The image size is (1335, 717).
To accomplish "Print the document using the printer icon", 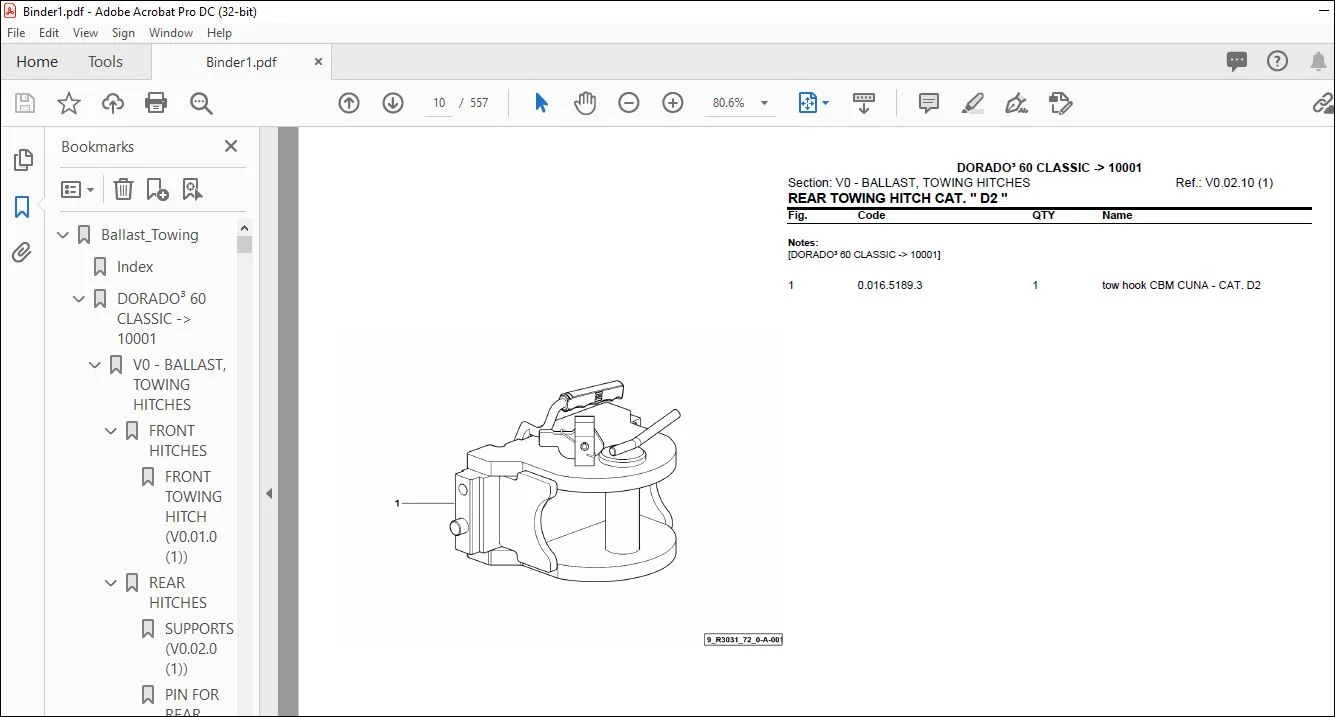I will pos(156,103).
